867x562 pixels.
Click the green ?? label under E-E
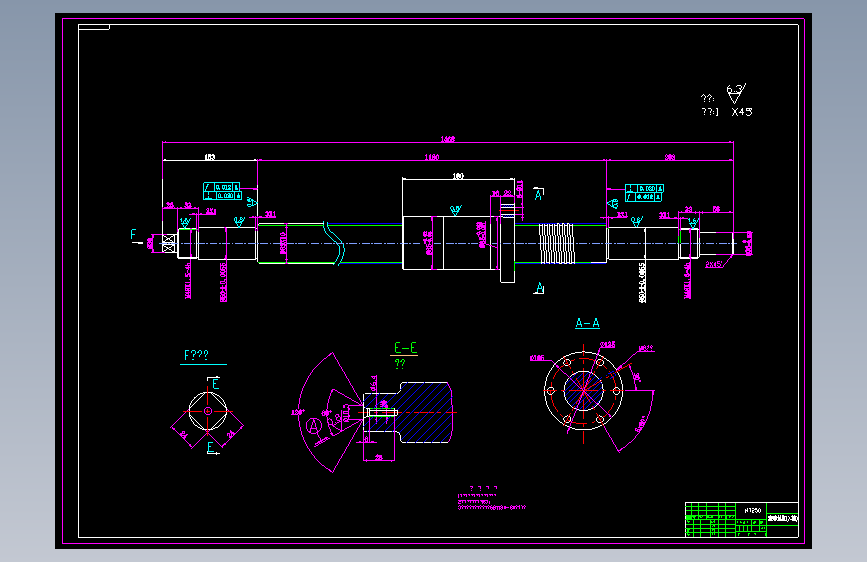[400, 364]
